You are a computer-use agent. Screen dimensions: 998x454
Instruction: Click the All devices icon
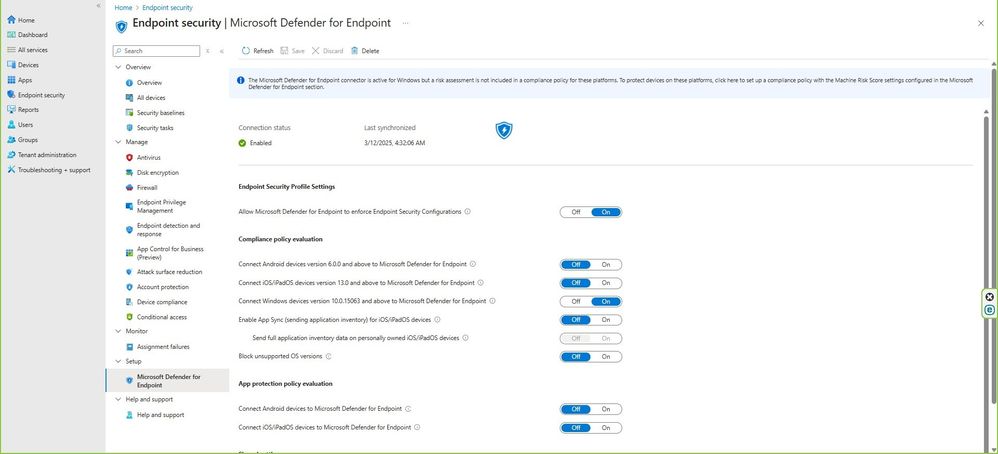click(129, 97)
